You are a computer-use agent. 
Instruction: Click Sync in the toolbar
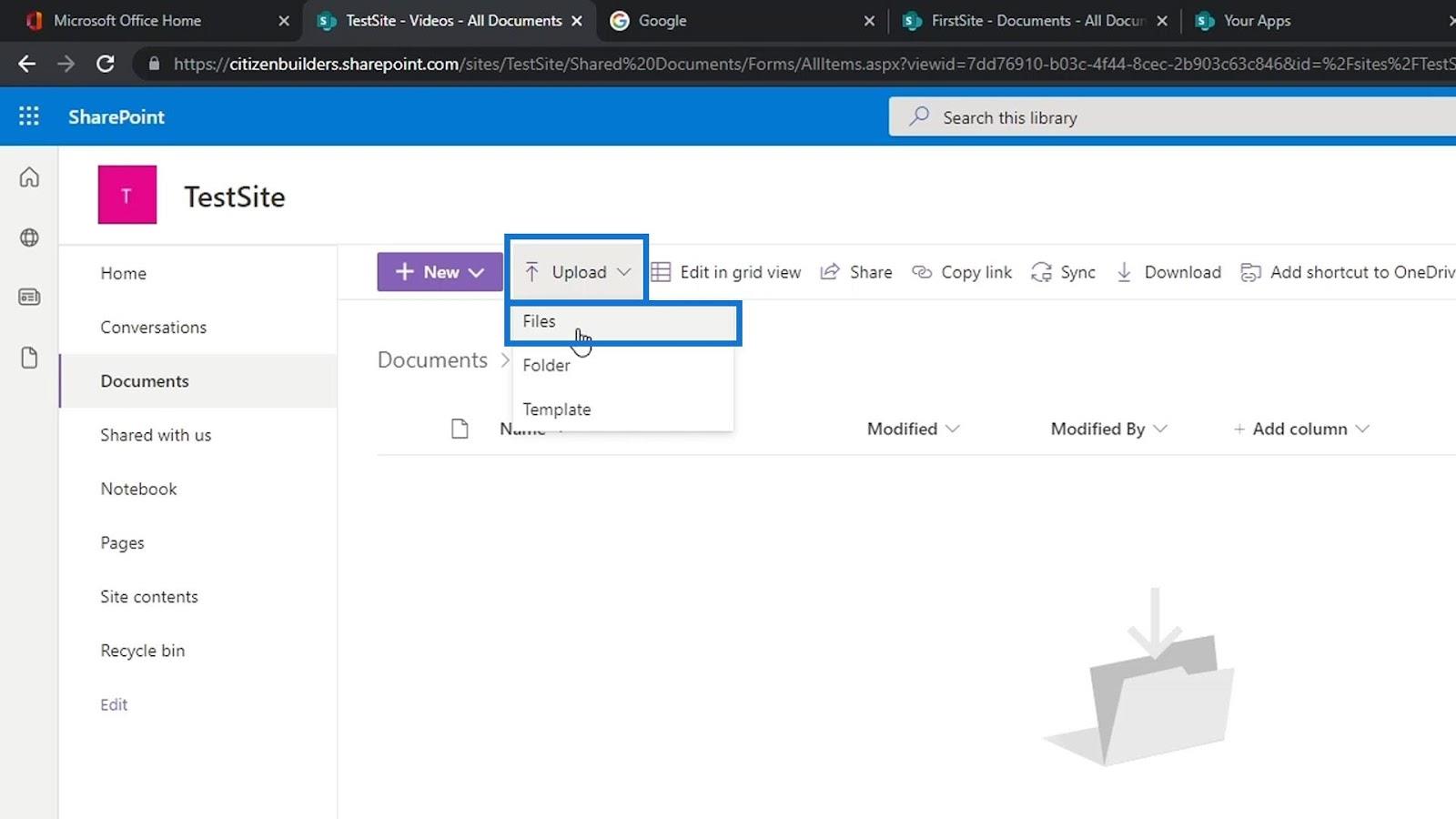point(1063,272)
